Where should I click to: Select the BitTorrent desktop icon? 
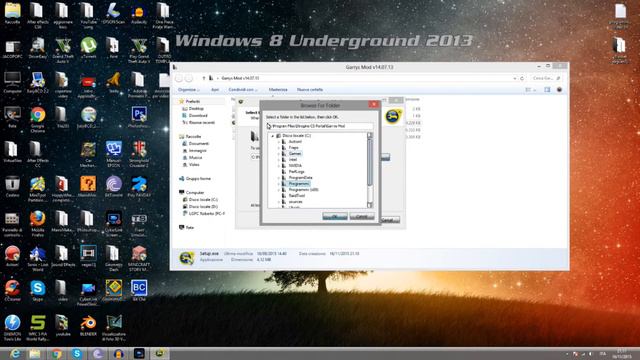point(113,187)
